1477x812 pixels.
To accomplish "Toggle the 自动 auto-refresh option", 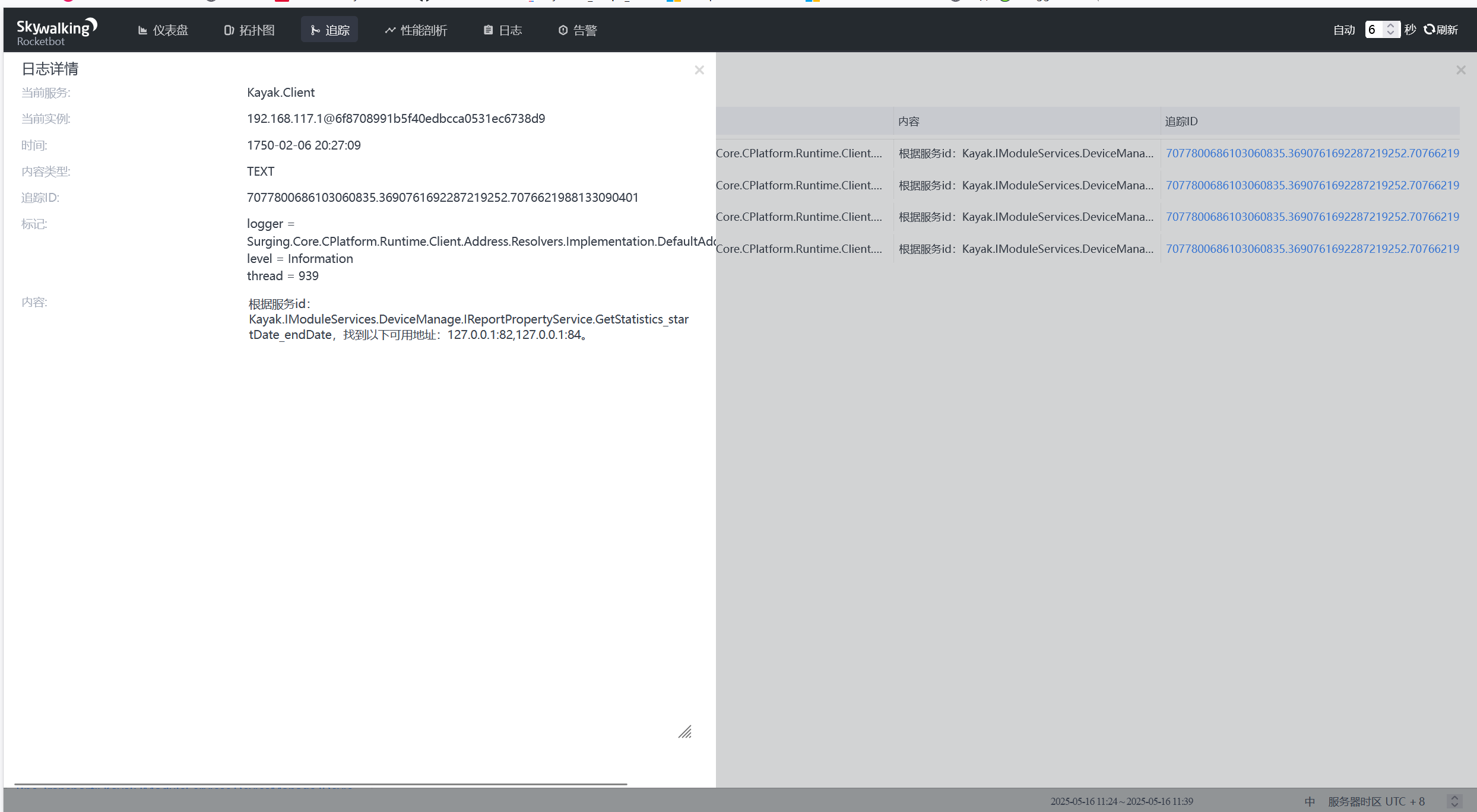I will (x=1344, y=30).
